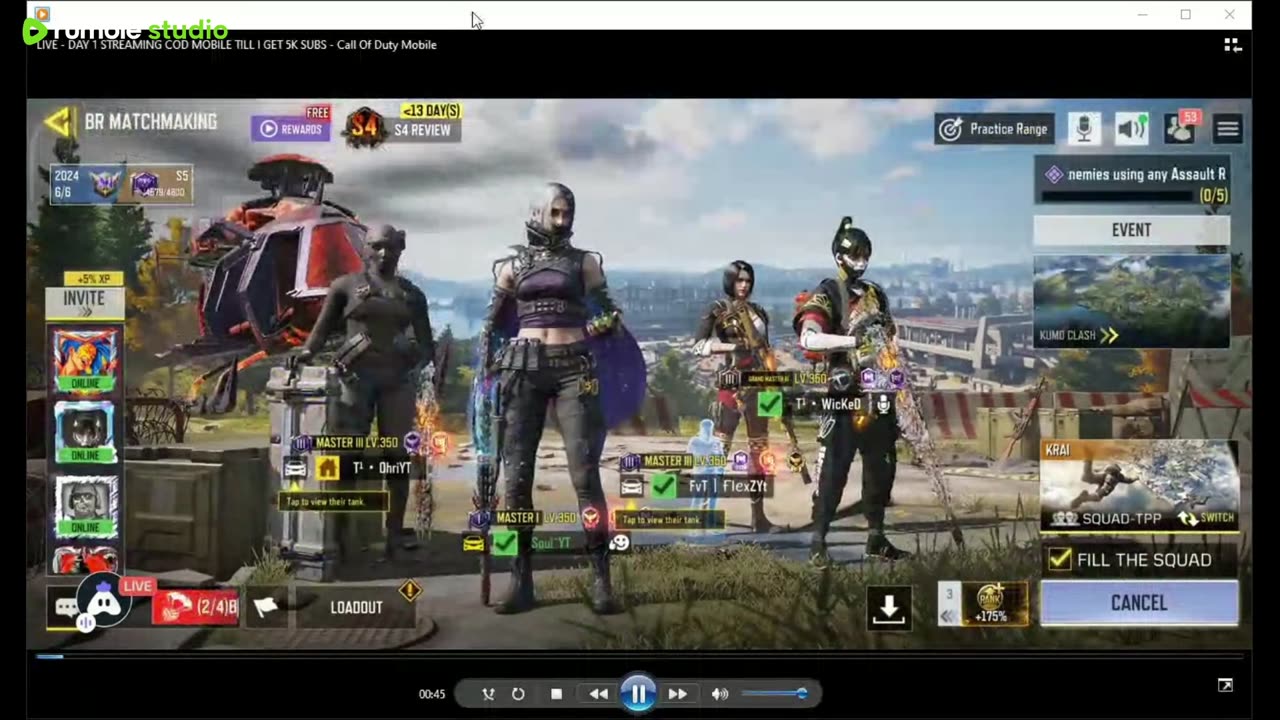Pause the video playback
1280x720 pixels.
click(638, 693)
